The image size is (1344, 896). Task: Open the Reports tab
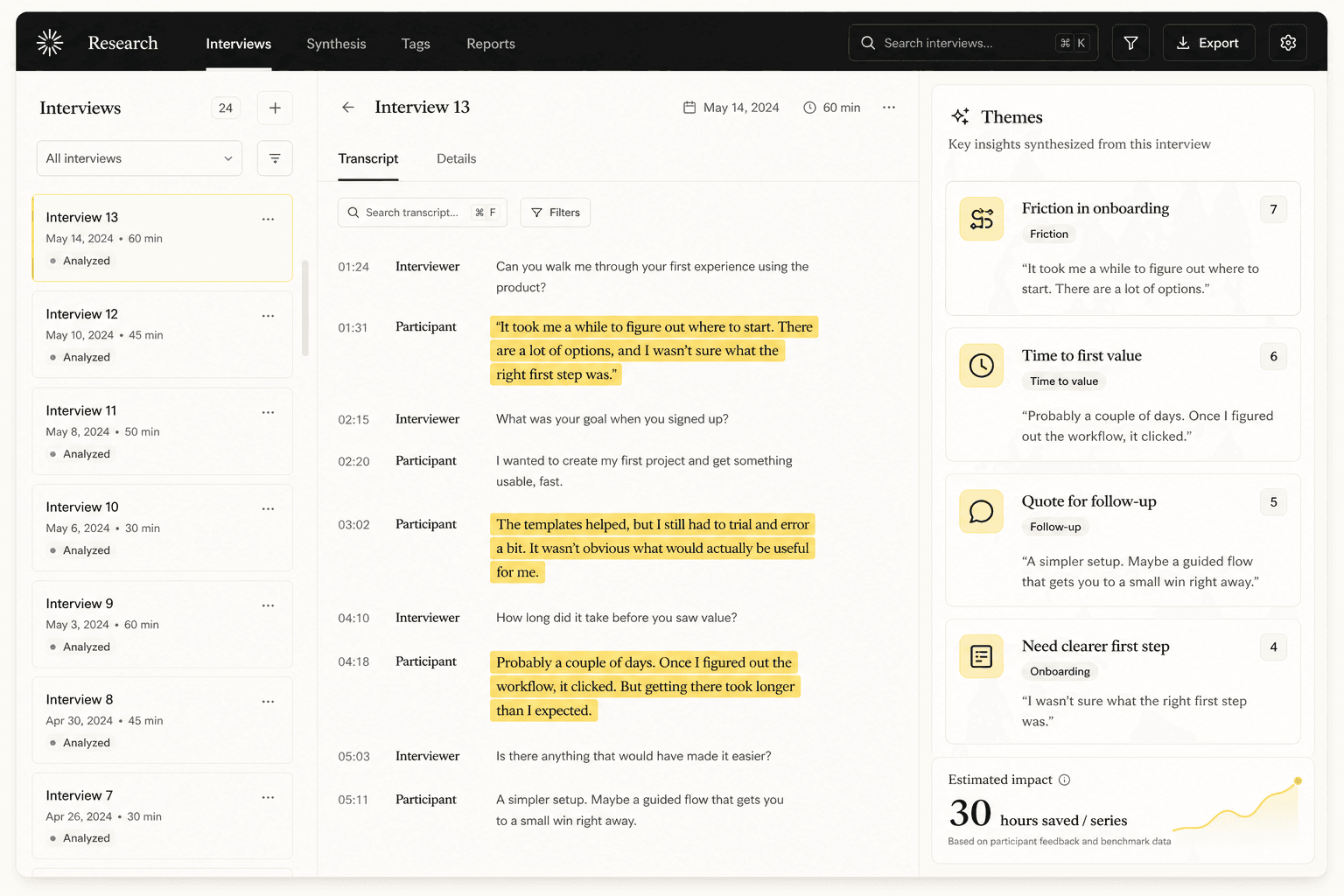pos(491,44)
